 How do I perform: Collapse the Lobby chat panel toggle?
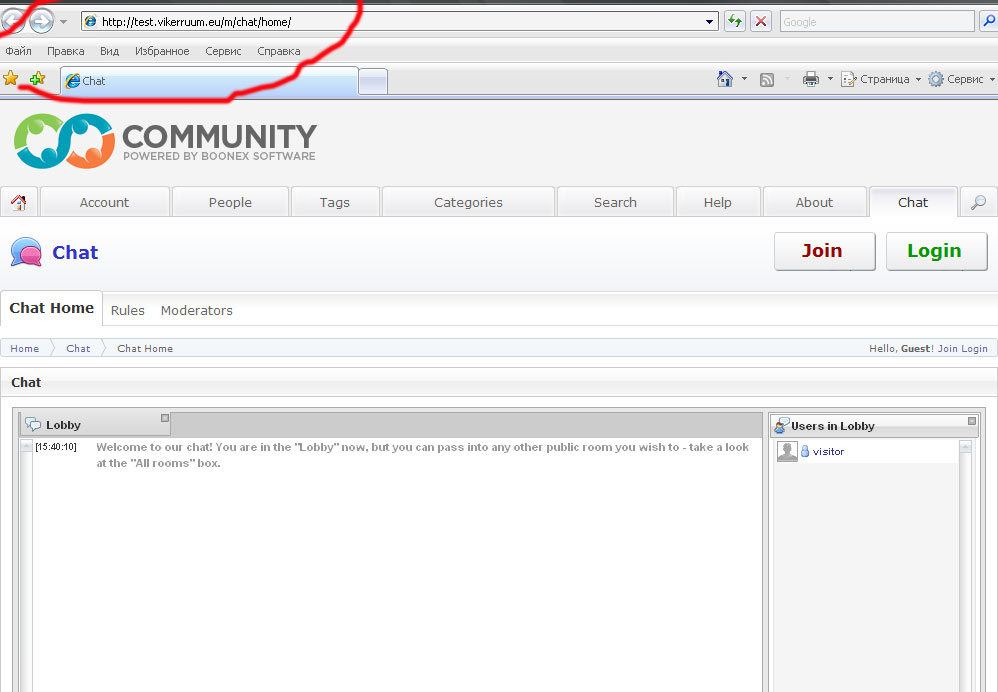click(x=165, y=418)
